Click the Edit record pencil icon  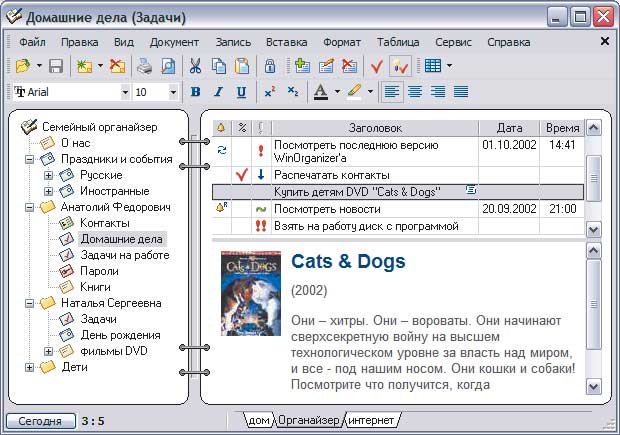[x=326, y=66]
